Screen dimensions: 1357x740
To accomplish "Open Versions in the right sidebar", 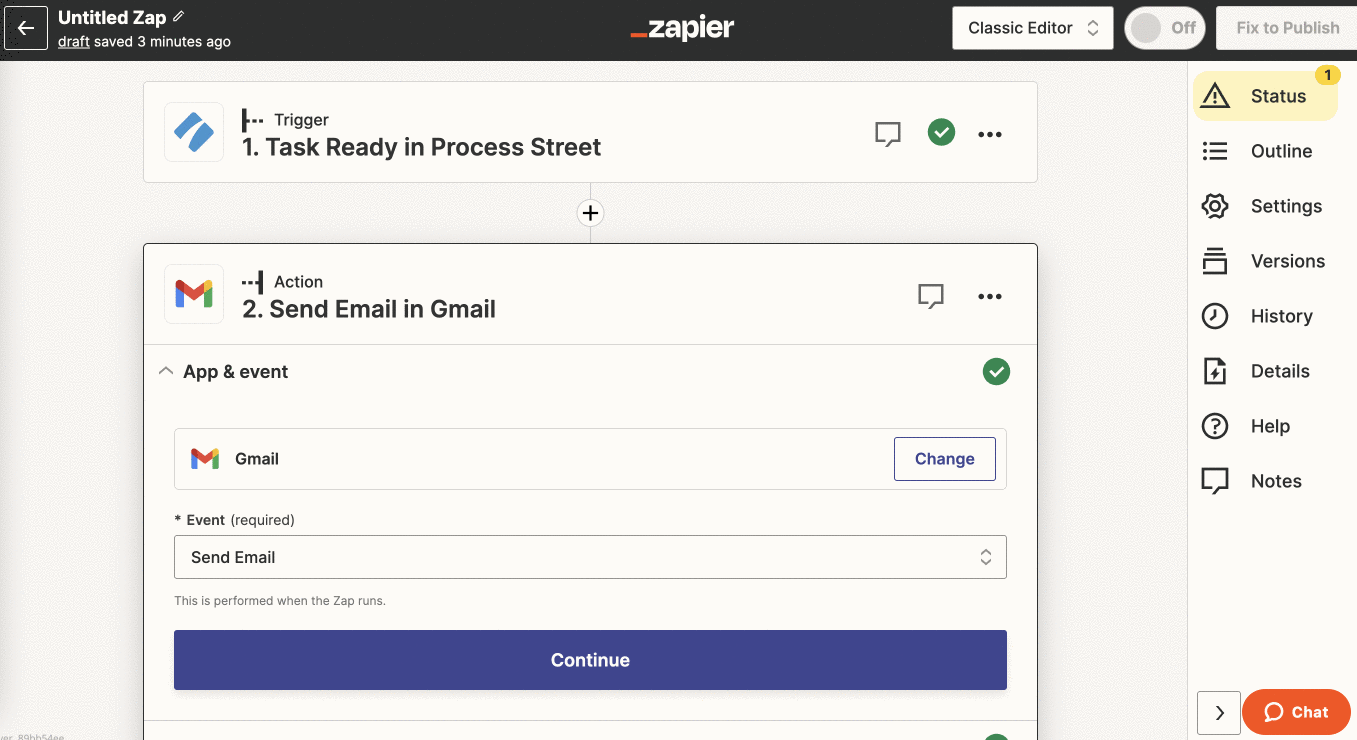I will [1286, 261].
